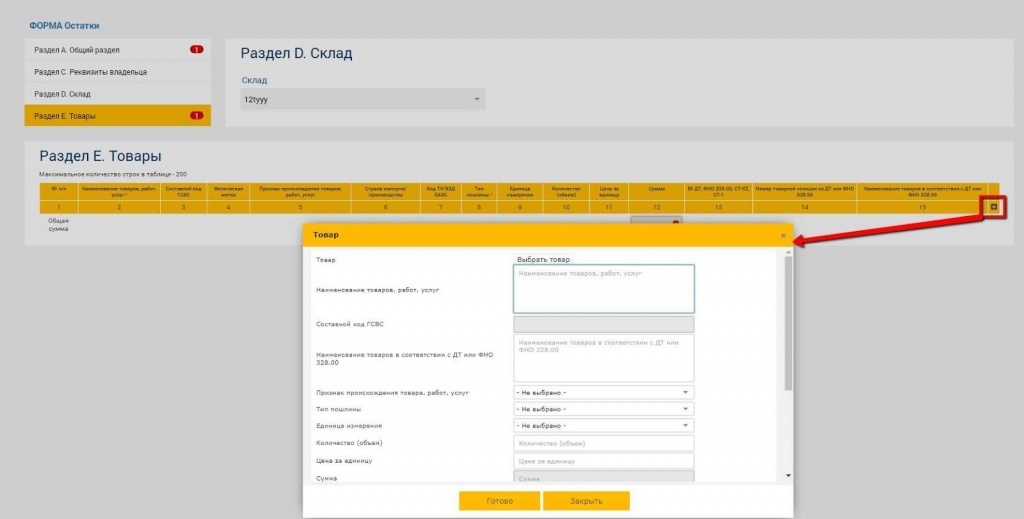Expand the Единица измерения dropdown

click(x=603, y=425)
